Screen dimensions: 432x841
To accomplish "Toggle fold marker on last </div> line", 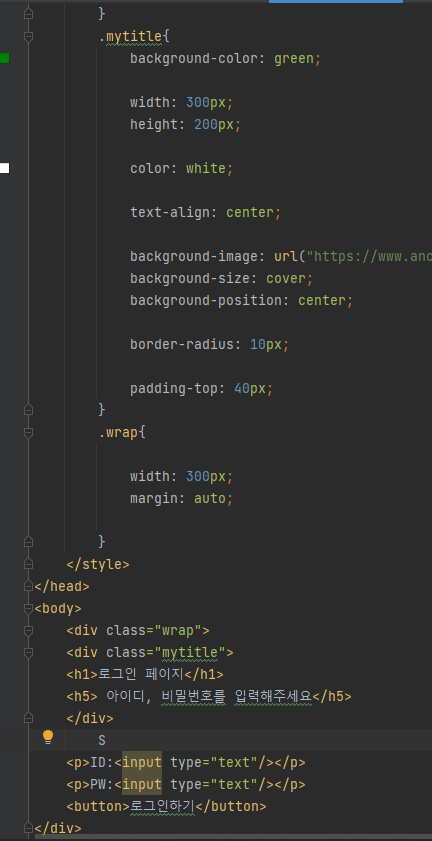I will [28, 828].
